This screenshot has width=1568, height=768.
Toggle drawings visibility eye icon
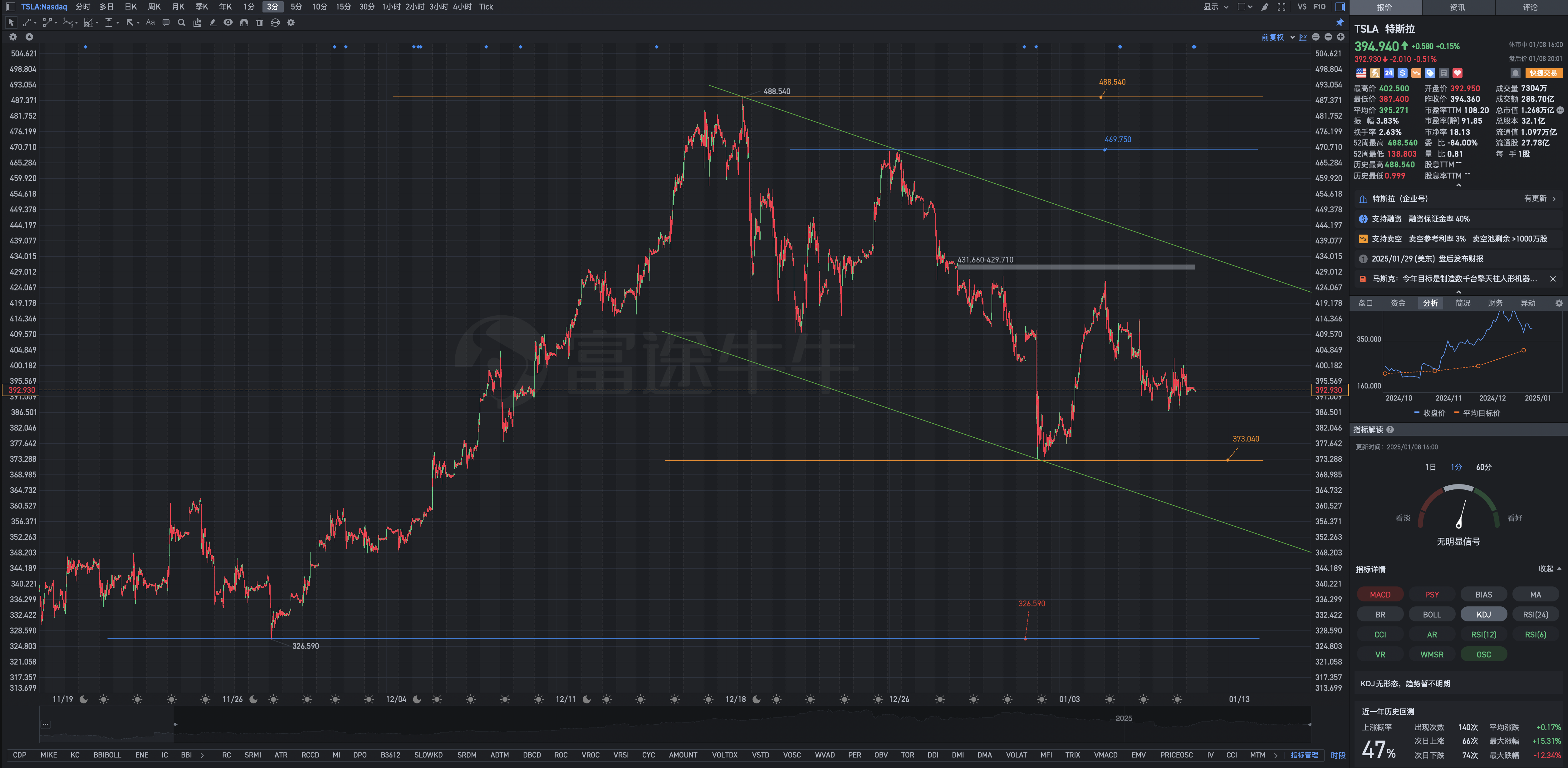pyautogui.click(x=228, y=22)
